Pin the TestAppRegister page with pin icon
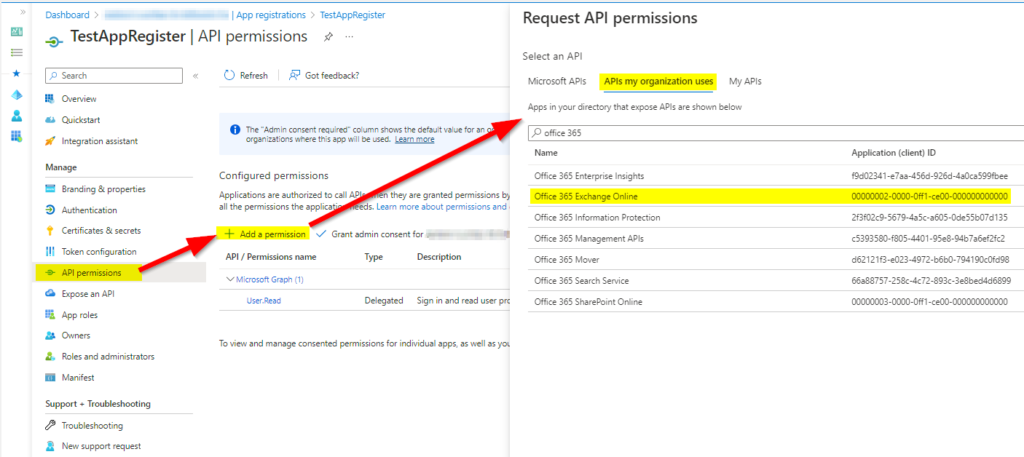The image size is (1024, 457). tap(327, 37)
